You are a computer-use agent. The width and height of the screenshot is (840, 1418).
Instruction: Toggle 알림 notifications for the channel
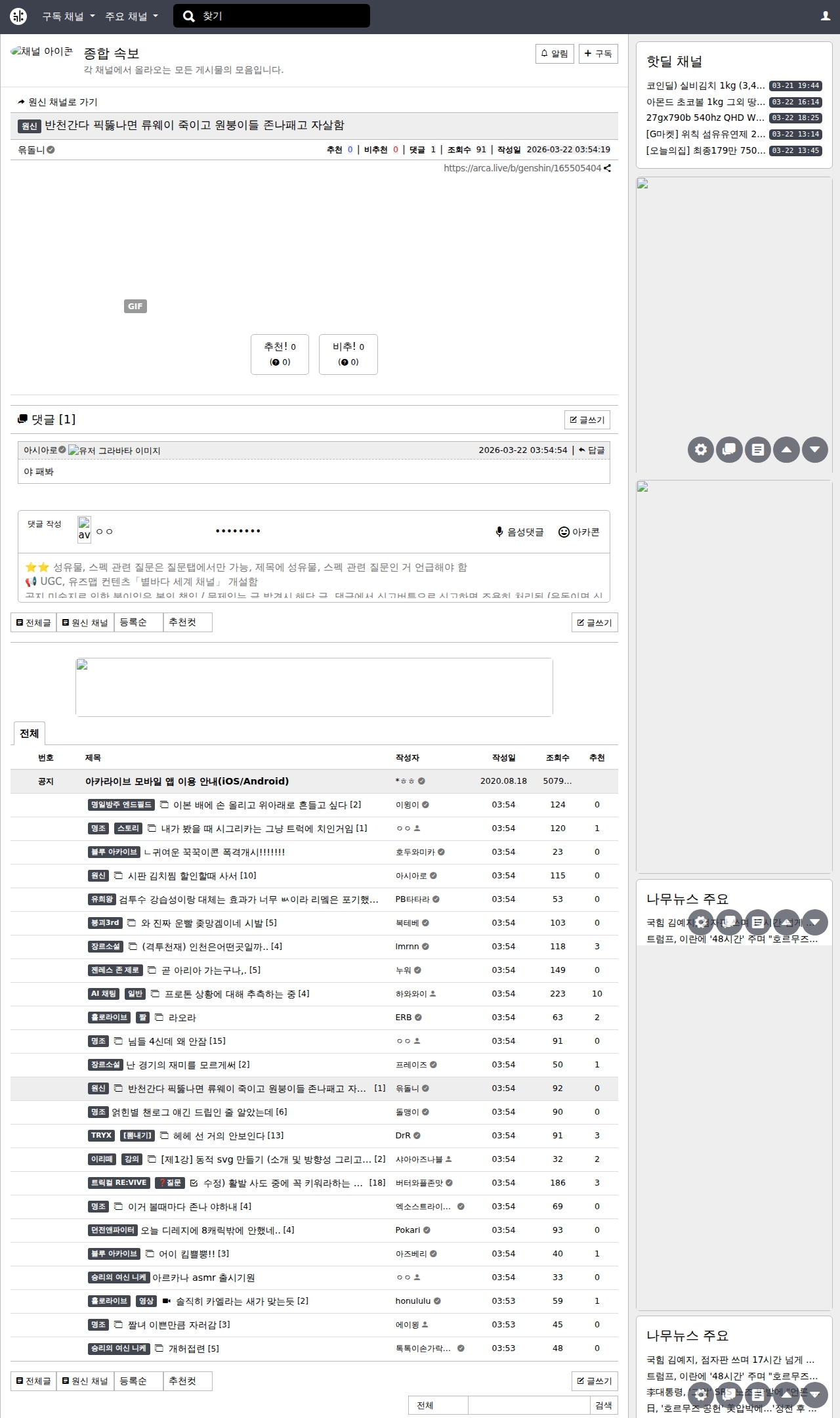pyautogui.click(x=555, y=54)
